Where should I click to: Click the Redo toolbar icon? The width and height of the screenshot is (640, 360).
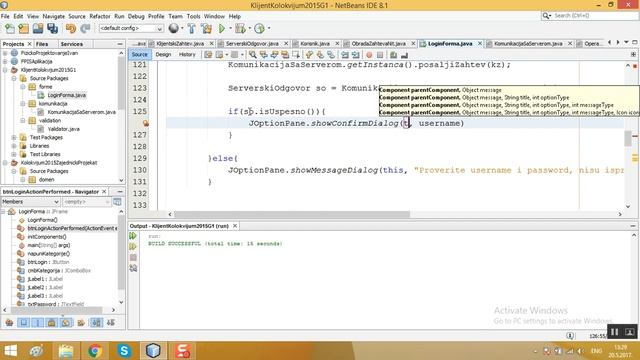pyautogui.click(x=85, y=29)
